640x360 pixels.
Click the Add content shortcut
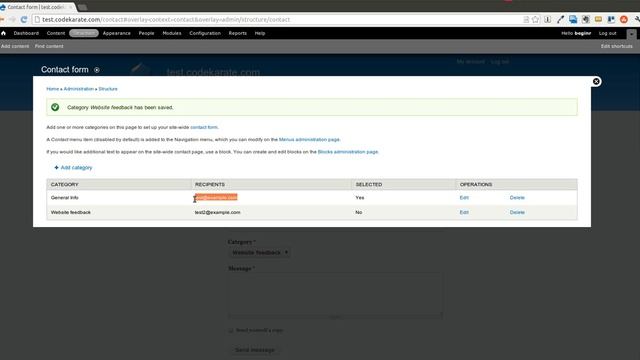(15, 46)
